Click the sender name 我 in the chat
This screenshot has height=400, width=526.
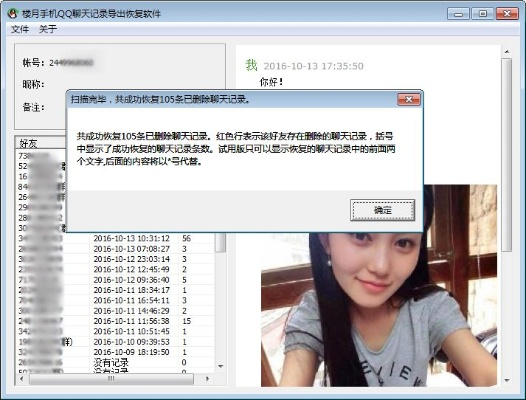click(x=251, y=65)
